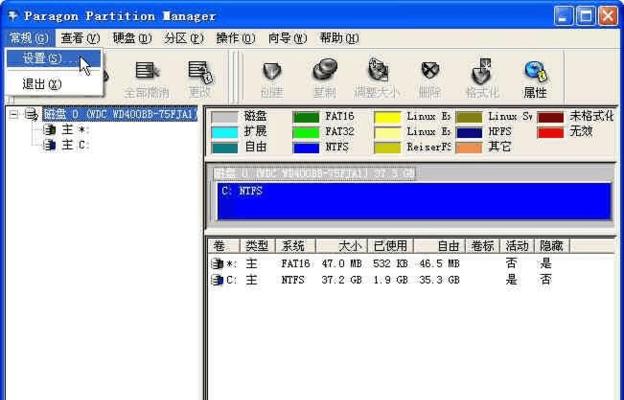The image size is (624, 400).
Task: Click the 删除 partition toolbar icon
Action: pos(430,80)
